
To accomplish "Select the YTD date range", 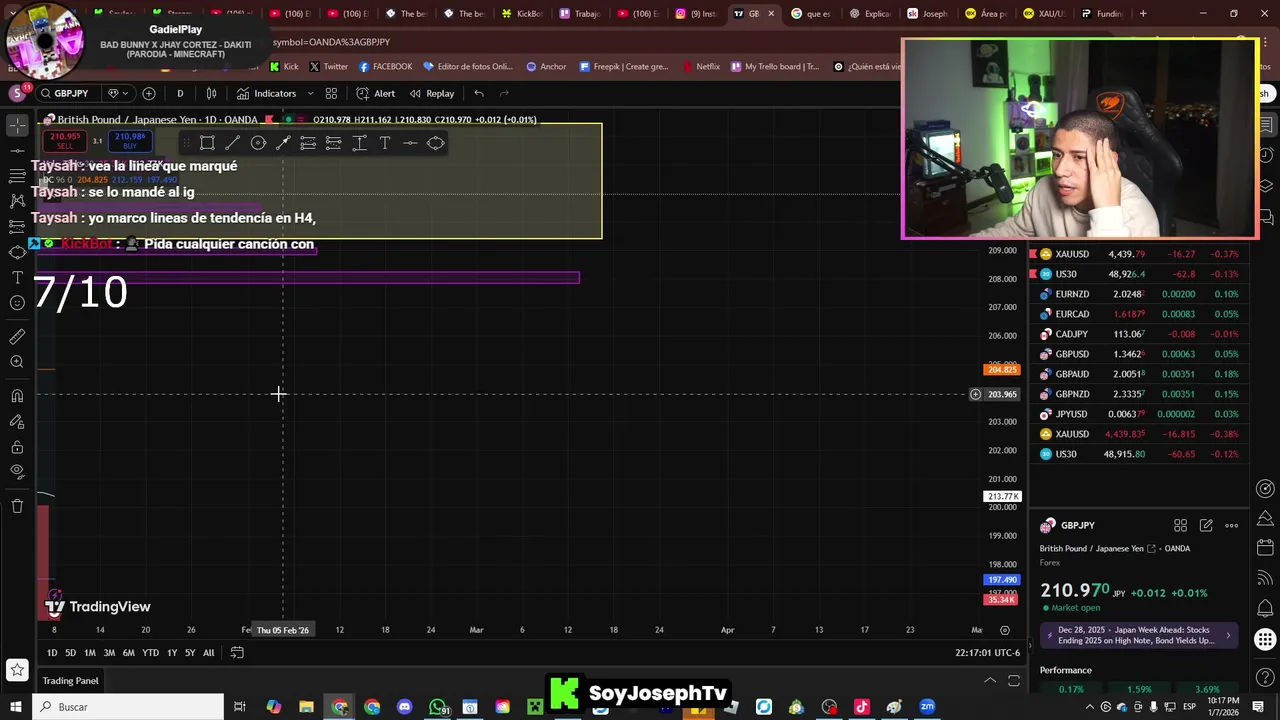I will [x=150, y=653].
